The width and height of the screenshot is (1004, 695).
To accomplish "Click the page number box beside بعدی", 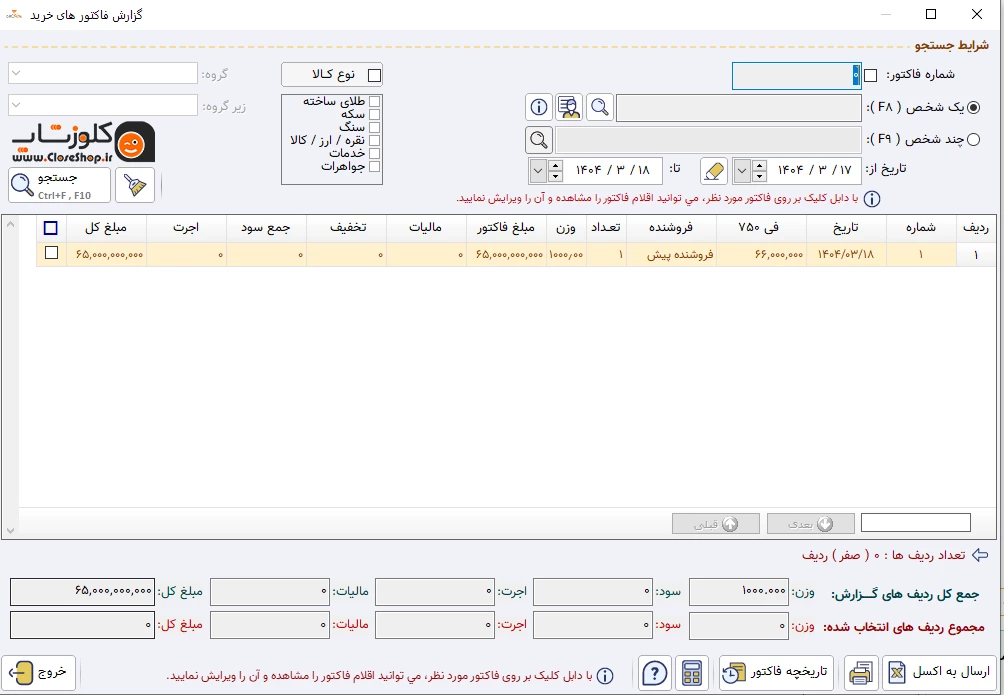I will coord(916,523).
